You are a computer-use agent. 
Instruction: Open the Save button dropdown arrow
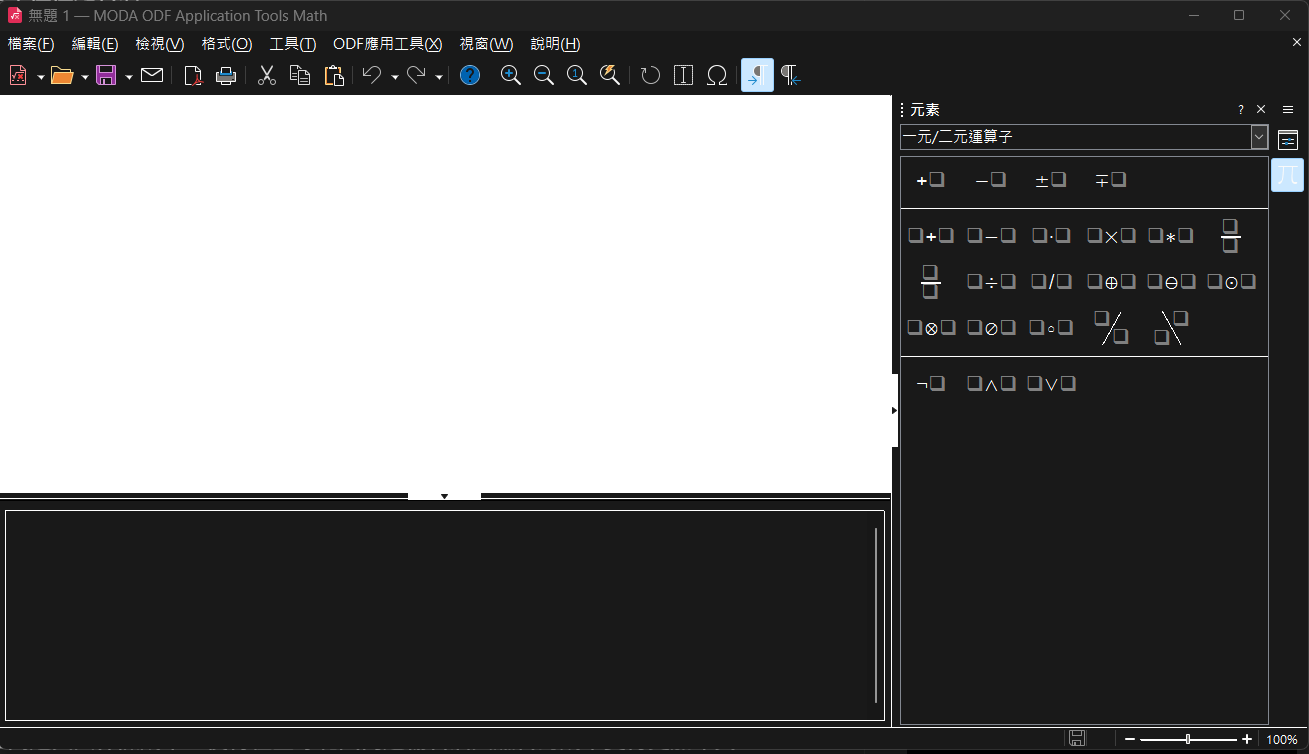[x=129, y=76]
